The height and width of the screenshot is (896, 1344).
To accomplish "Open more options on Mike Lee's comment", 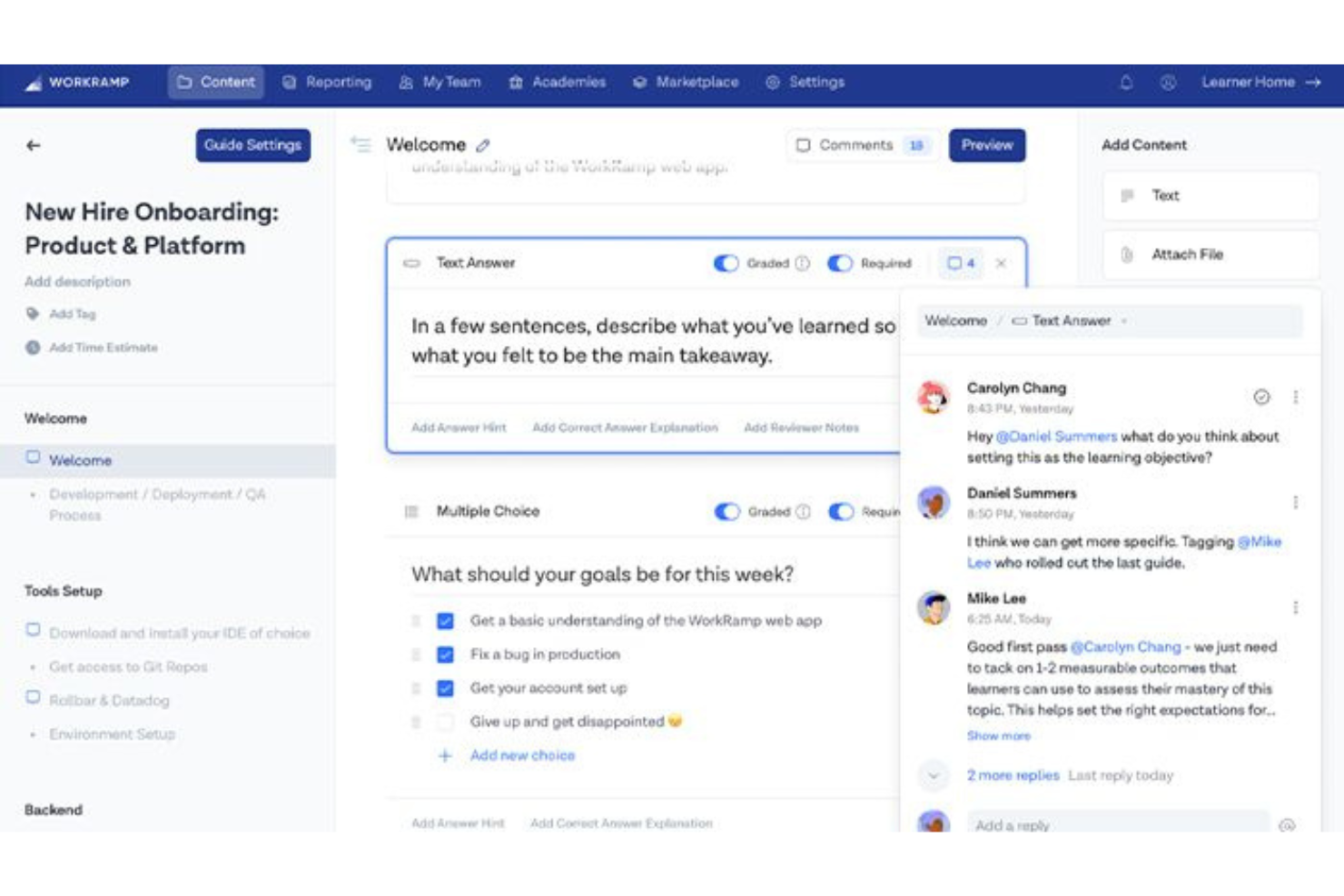I will (x=1296, y=607).
